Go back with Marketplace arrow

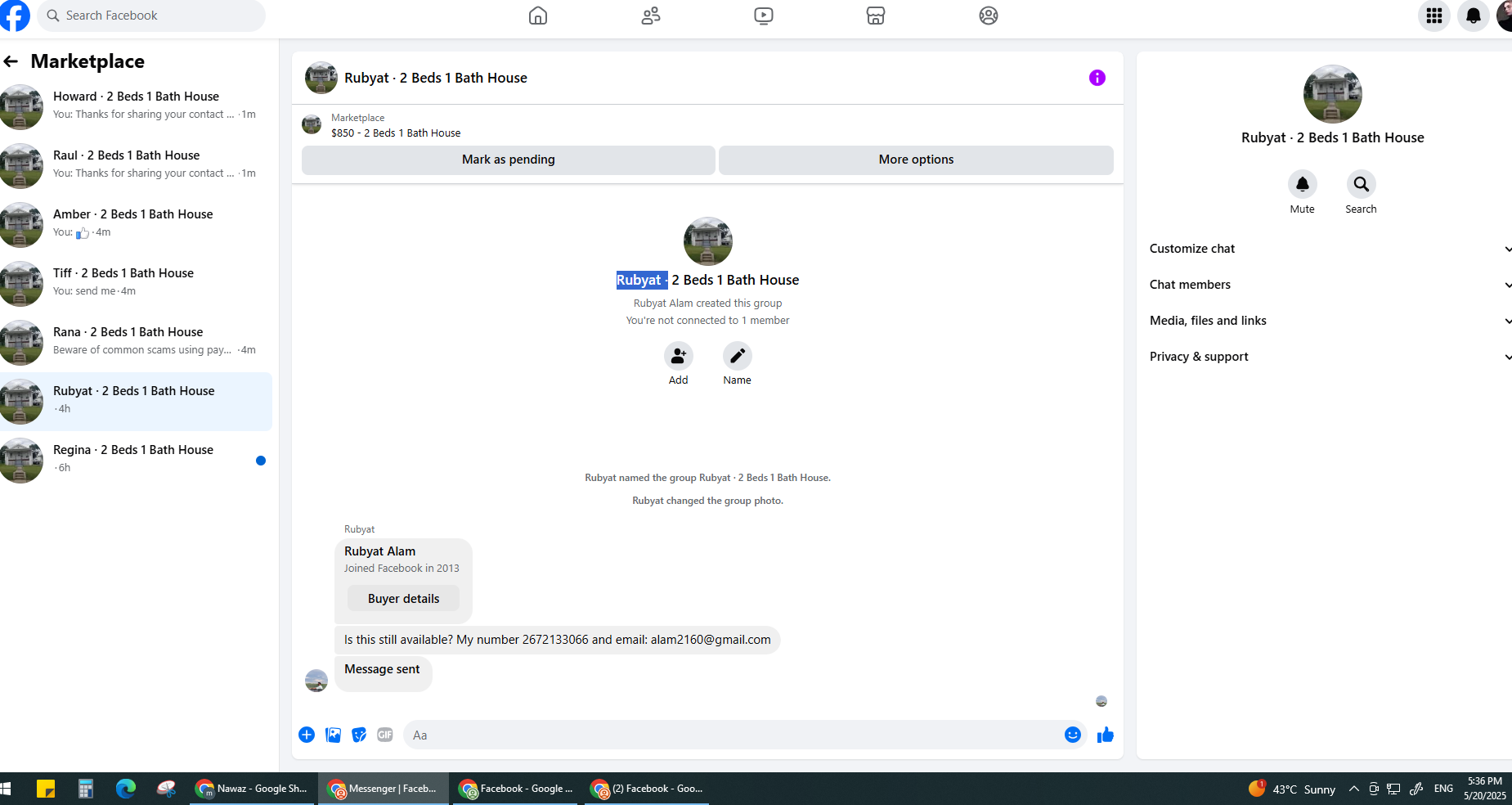[x=11, y=61]
